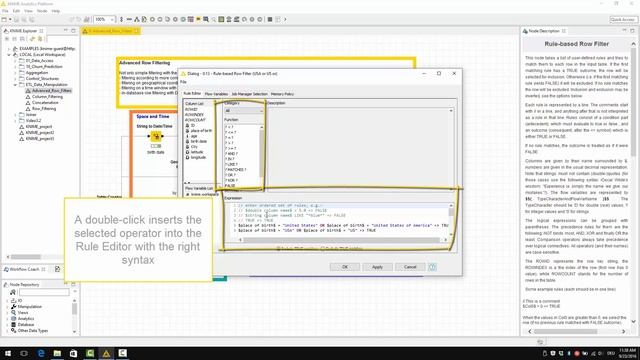Expand the Manipulation node category
Viewport: 640px width, 360px height.
click(x=7, y=307)
